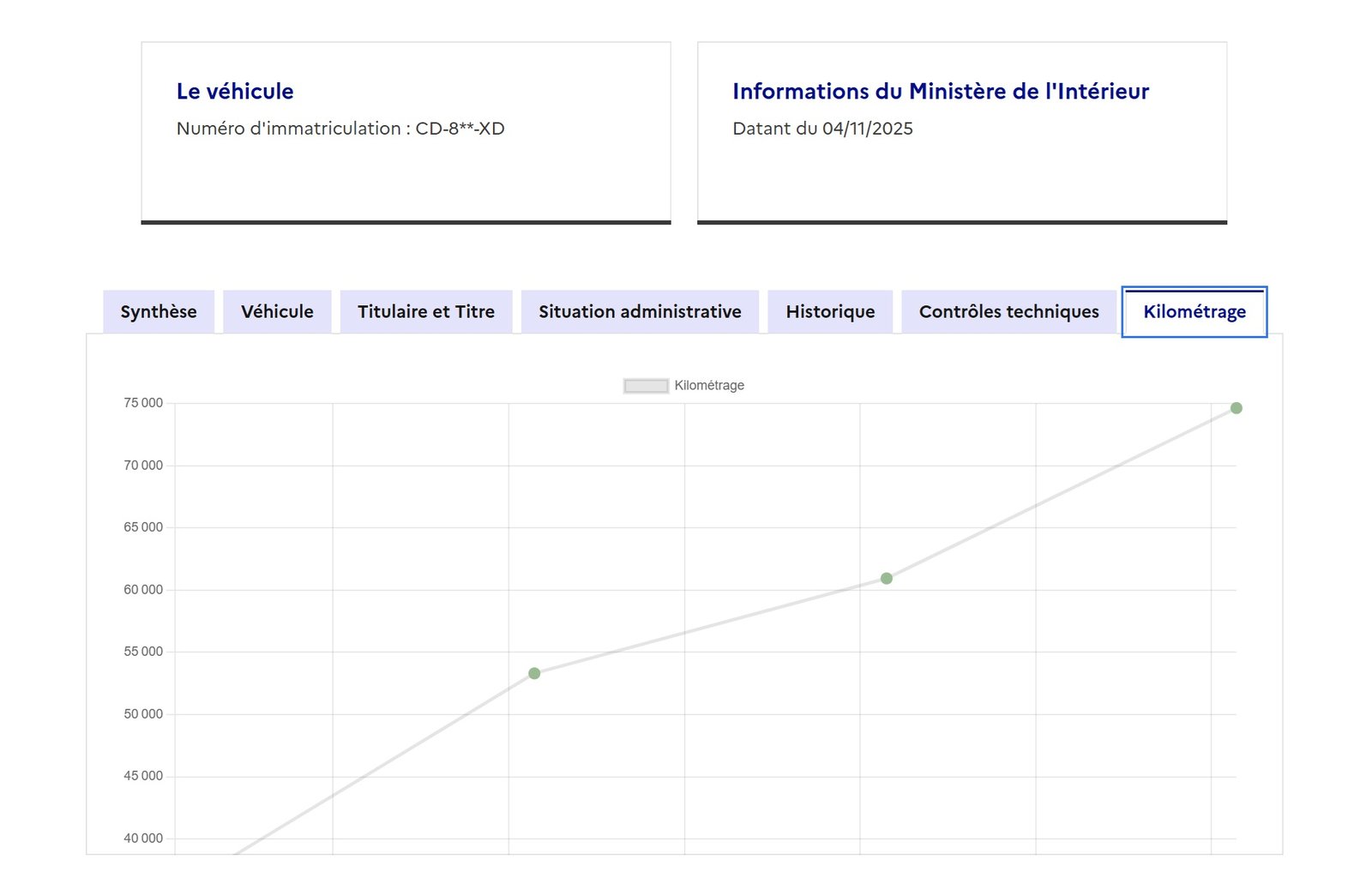This screenshot has height=890, width=1372.
Task: Select the Titulaire et Titre tab
Action: 426,312
